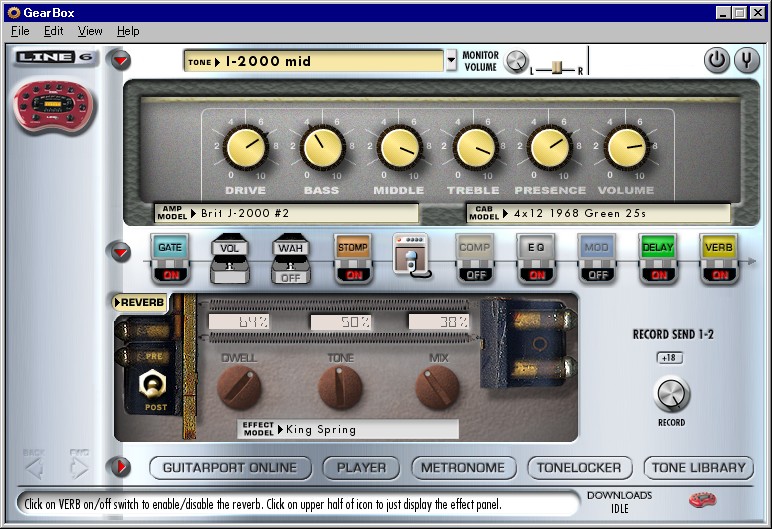Click the reverb Tone knob
The image size is (772, 529).
340,388
